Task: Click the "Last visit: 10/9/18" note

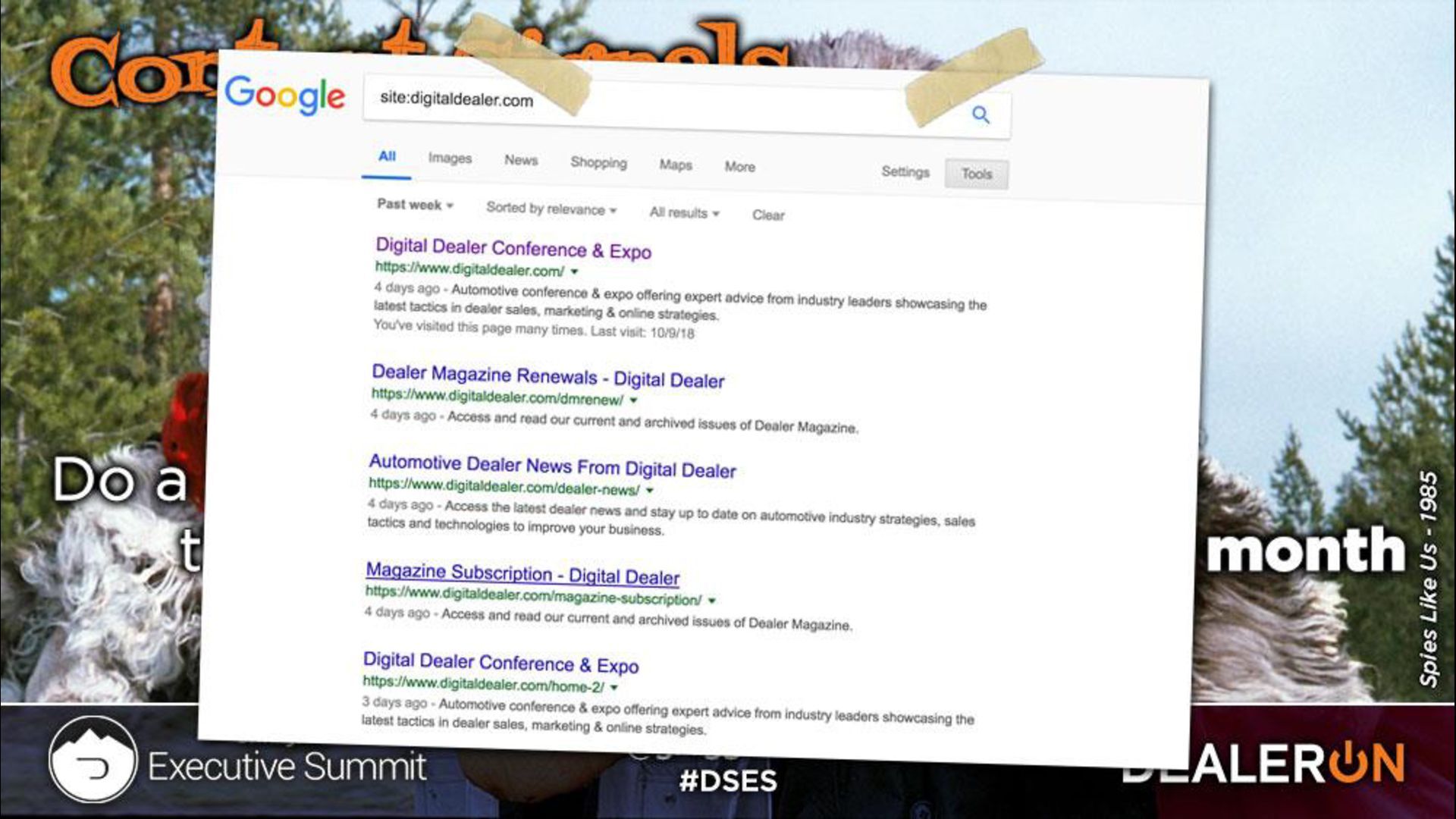Action: (x=642, y=332)
